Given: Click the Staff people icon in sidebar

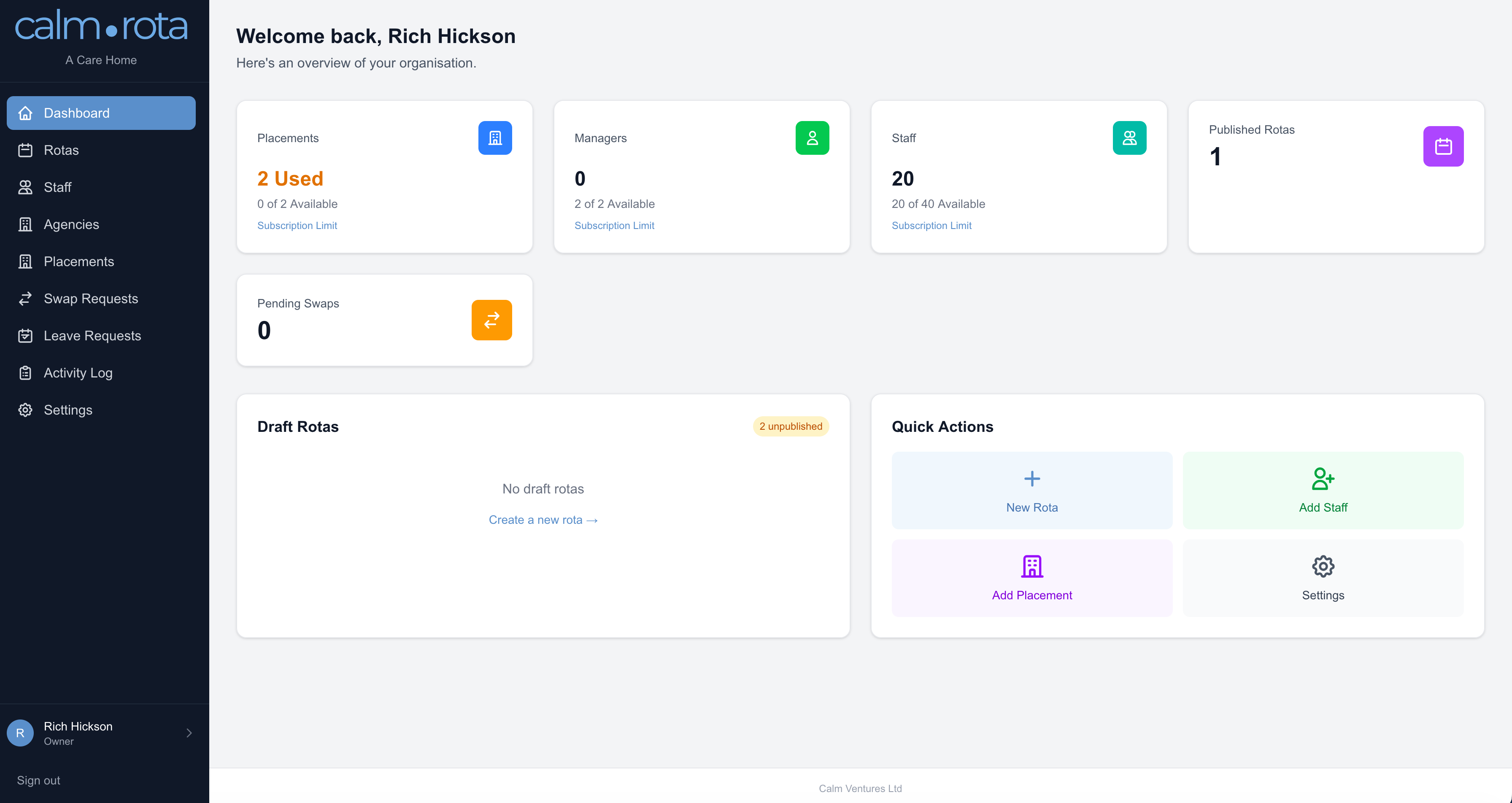Looking at the screenshot, I should [x=26, y=187].
